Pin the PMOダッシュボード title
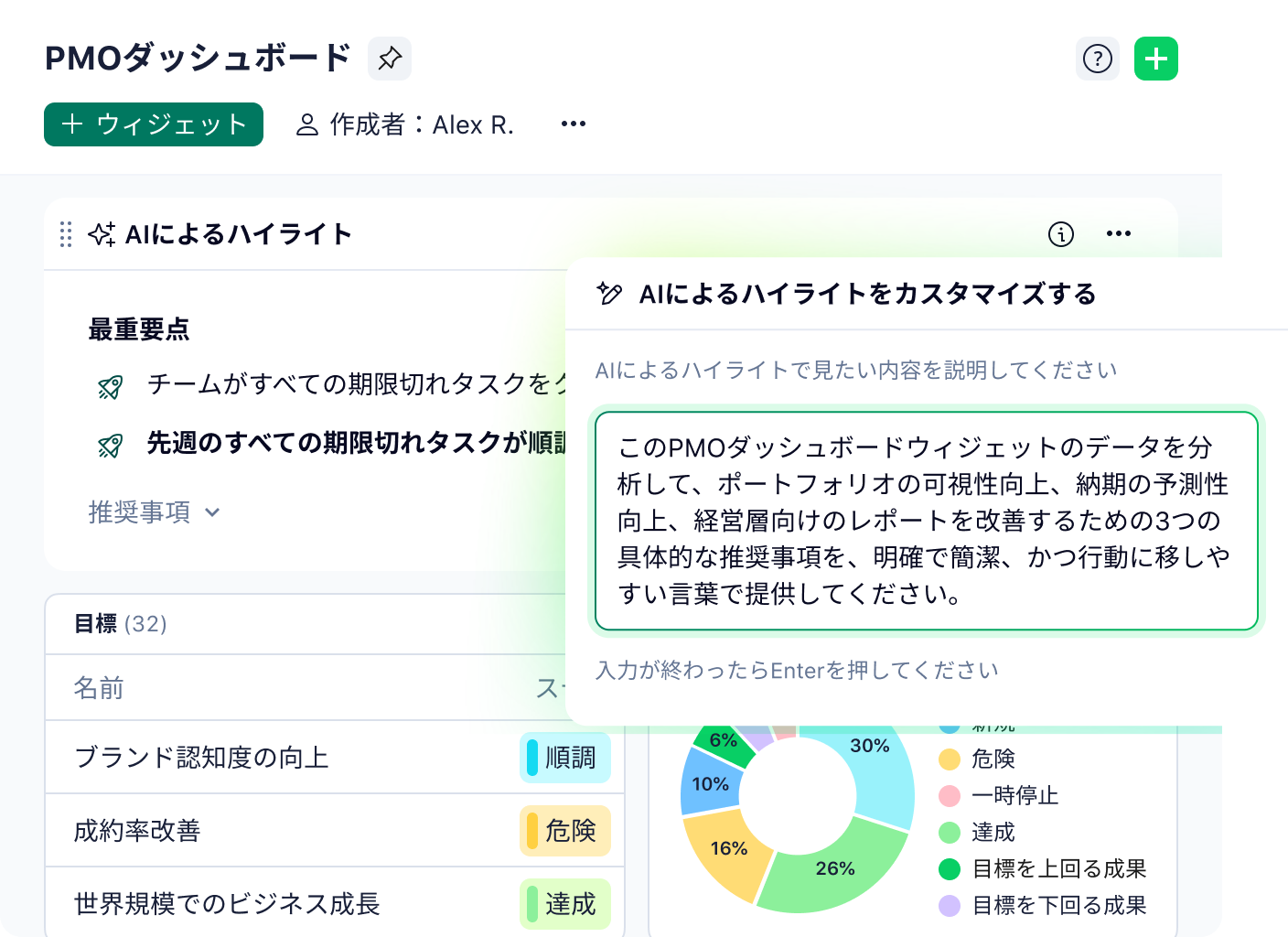Image resolution: width=1288 pixels, height=937 pixels. 389,58
